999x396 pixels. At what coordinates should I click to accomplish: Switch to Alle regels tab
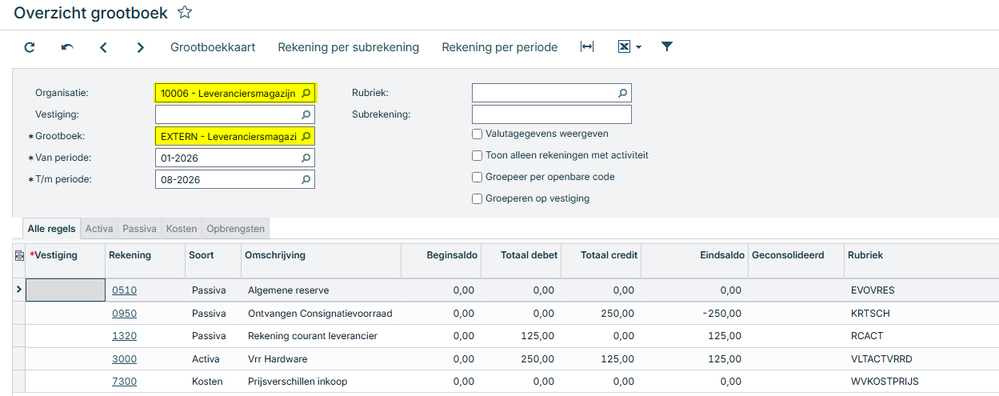[x=52, y=228]
